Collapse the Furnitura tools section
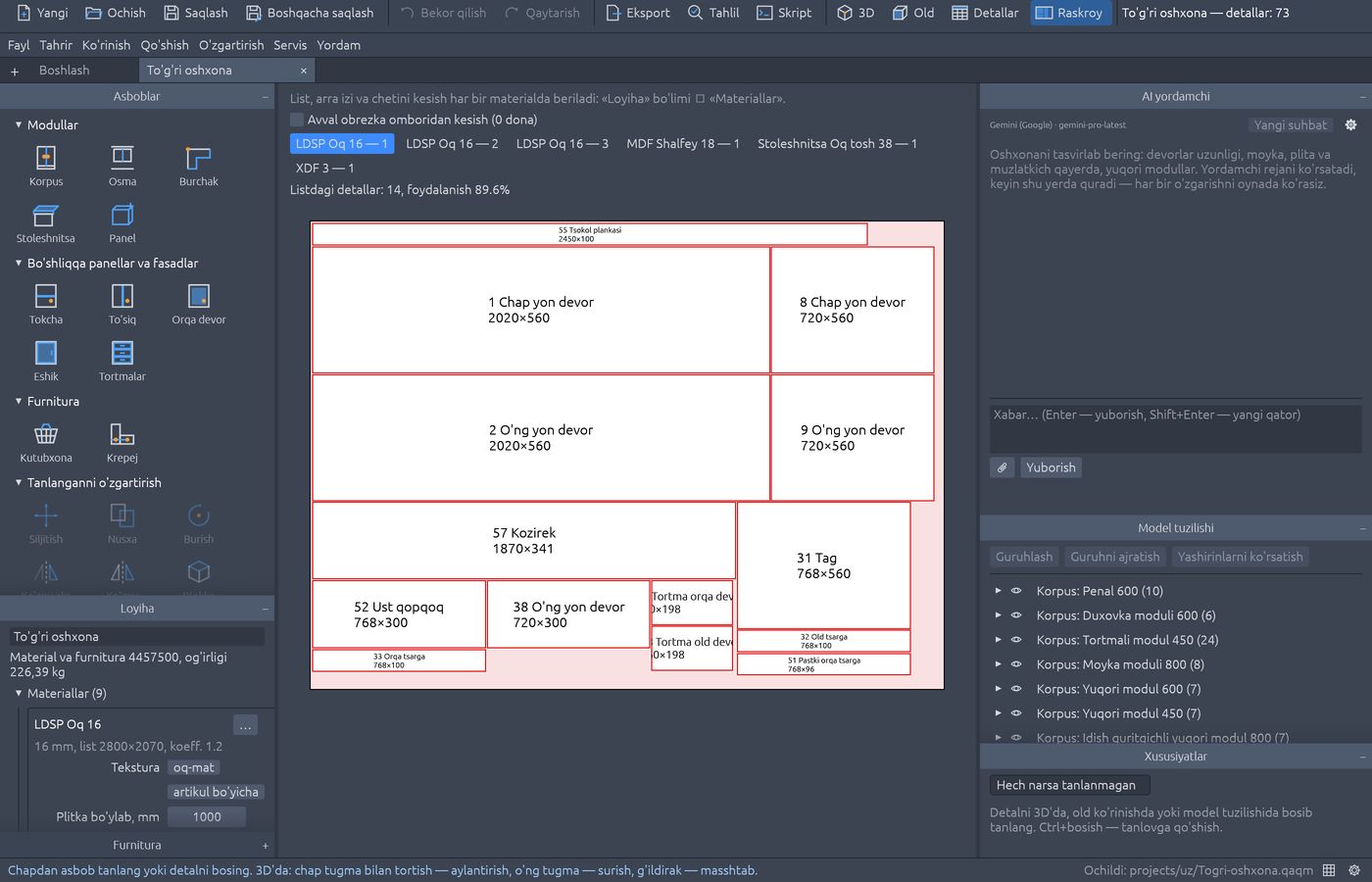Image resolution: width=1372 pixels, height=882 pixels. pos(18,401)
